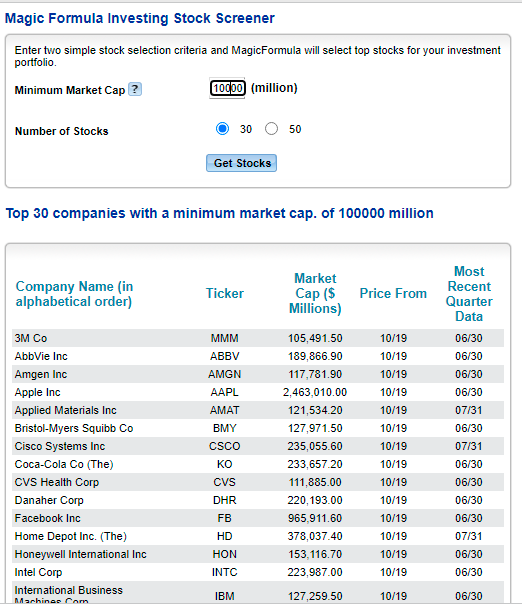Click market cap value 233,657.20
Viewport: 522px width, 604px height.
point(315,464)
